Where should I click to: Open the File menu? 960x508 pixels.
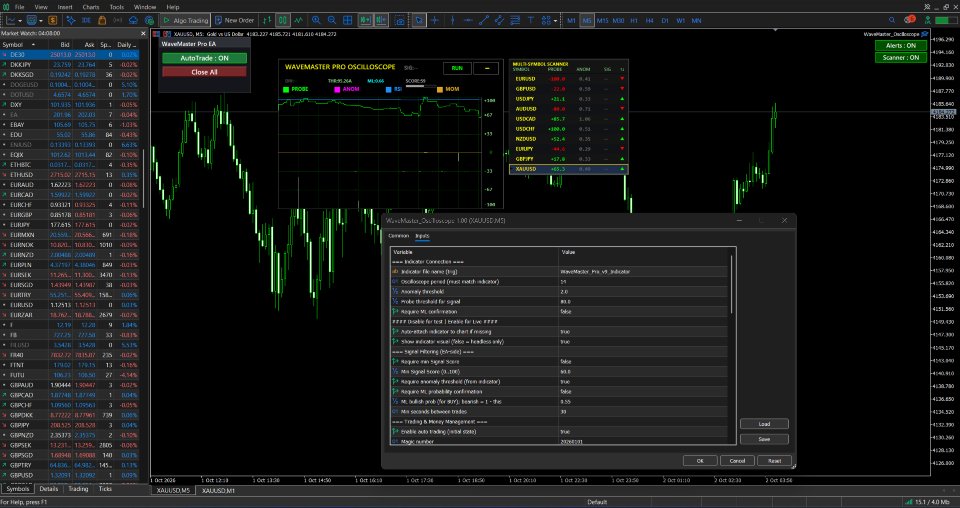point(19,7)
